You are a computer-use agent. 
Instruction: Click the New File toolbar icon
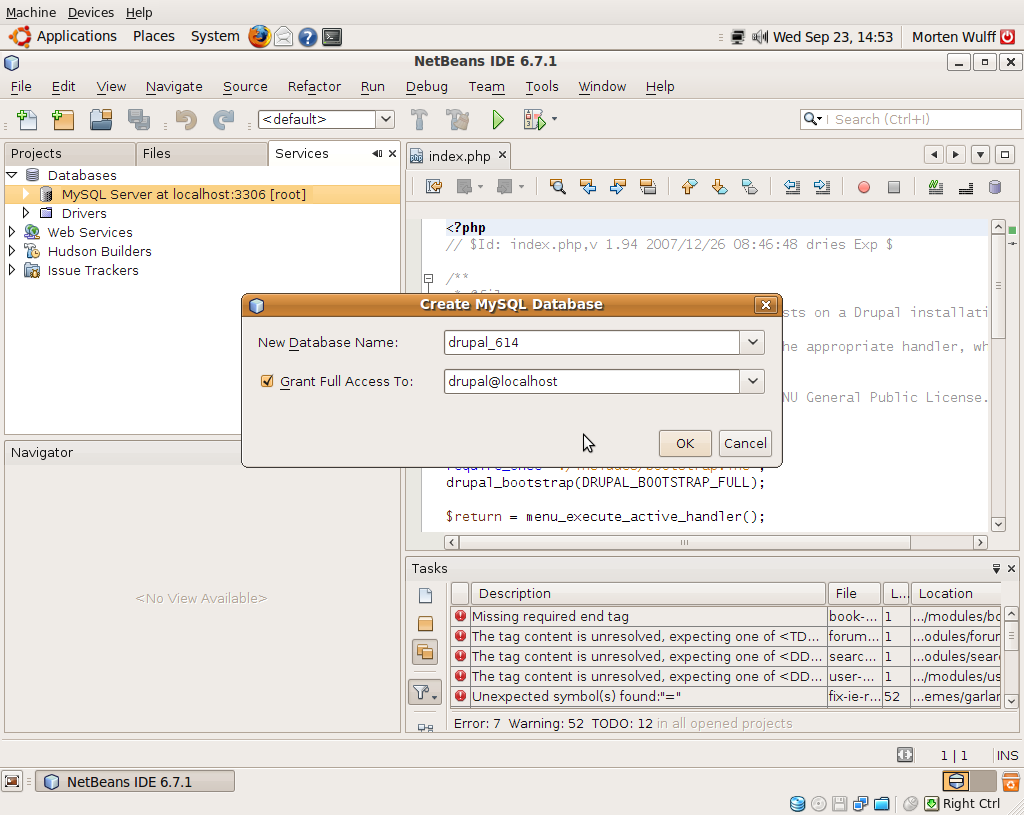27,120
